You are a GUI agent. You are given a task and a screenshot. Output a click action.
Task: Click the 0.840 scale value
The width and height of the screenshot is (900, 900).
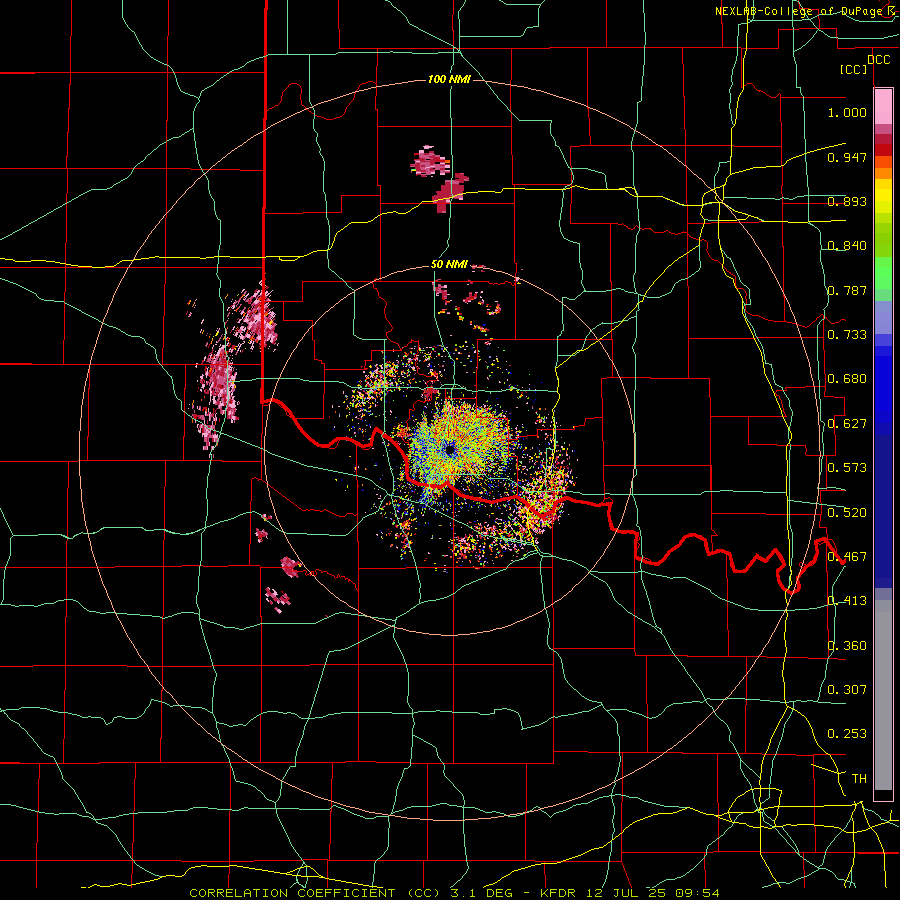[x=847, y=246]
